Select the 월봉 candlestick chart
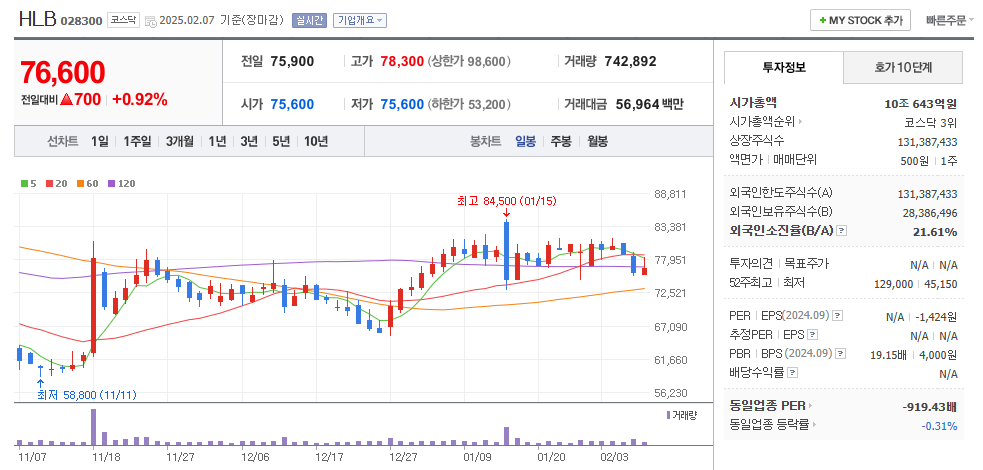 coord(597,141)
